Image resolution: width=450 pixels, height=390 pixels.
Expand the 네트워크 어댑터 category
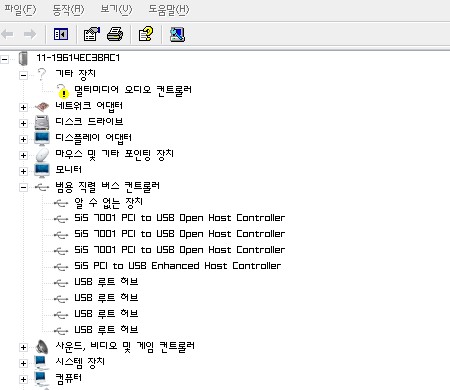click(23, 107)
